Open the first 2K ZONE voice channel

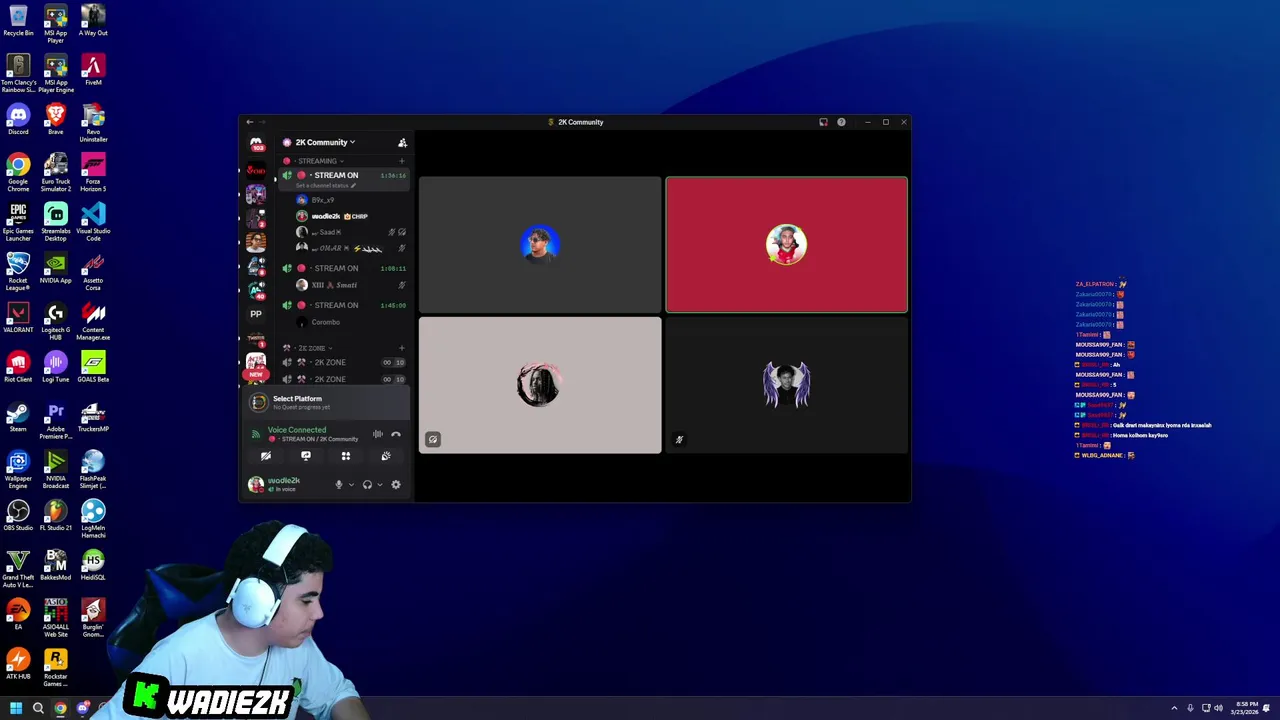345,362
